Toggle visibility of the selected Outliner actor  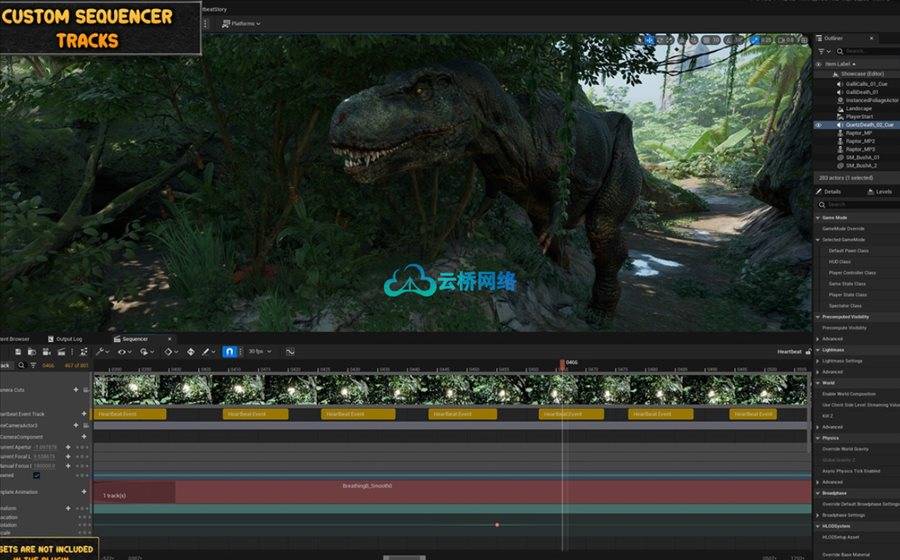[819, 125]
